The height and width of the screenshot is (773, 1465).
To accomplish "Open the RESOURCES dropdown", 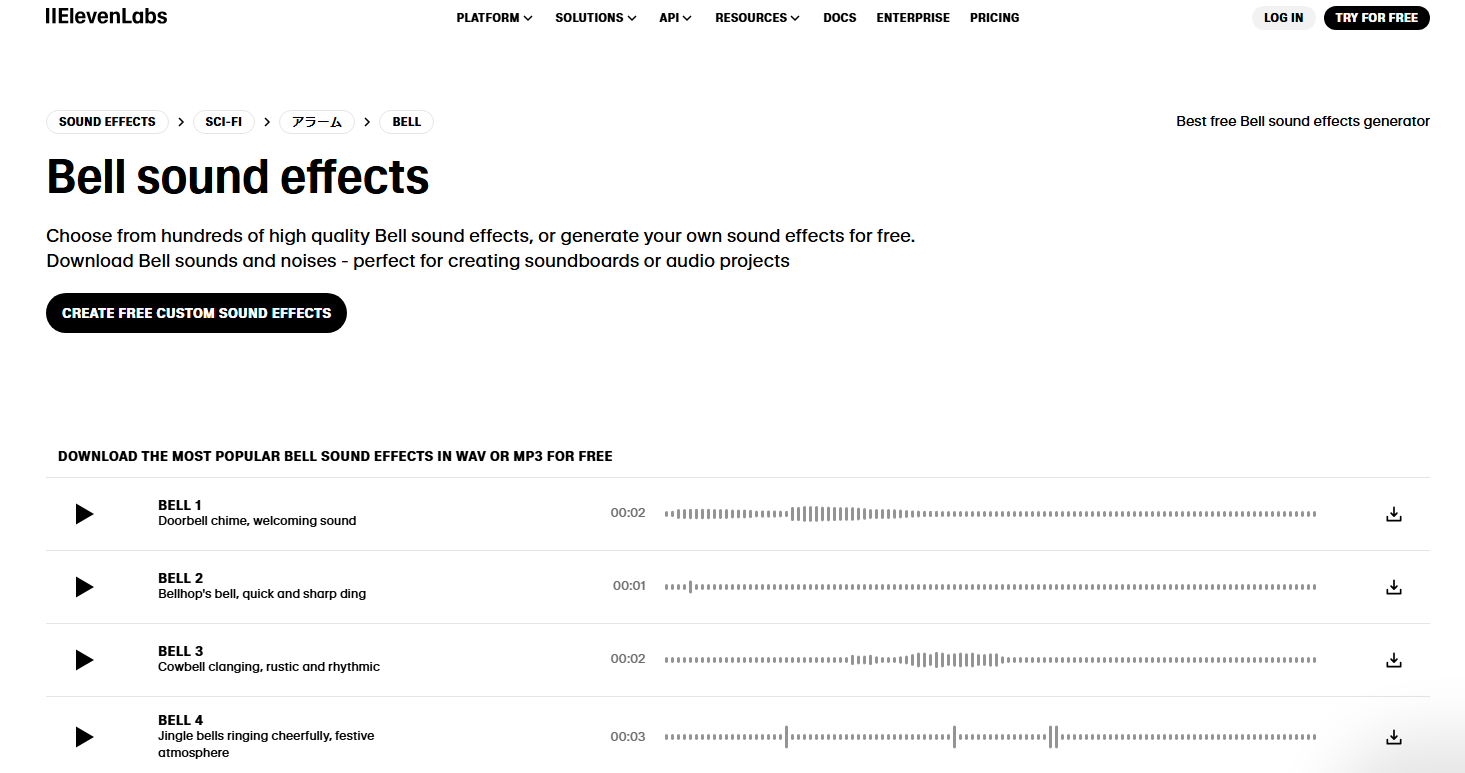I will click(x=757, y=17).
